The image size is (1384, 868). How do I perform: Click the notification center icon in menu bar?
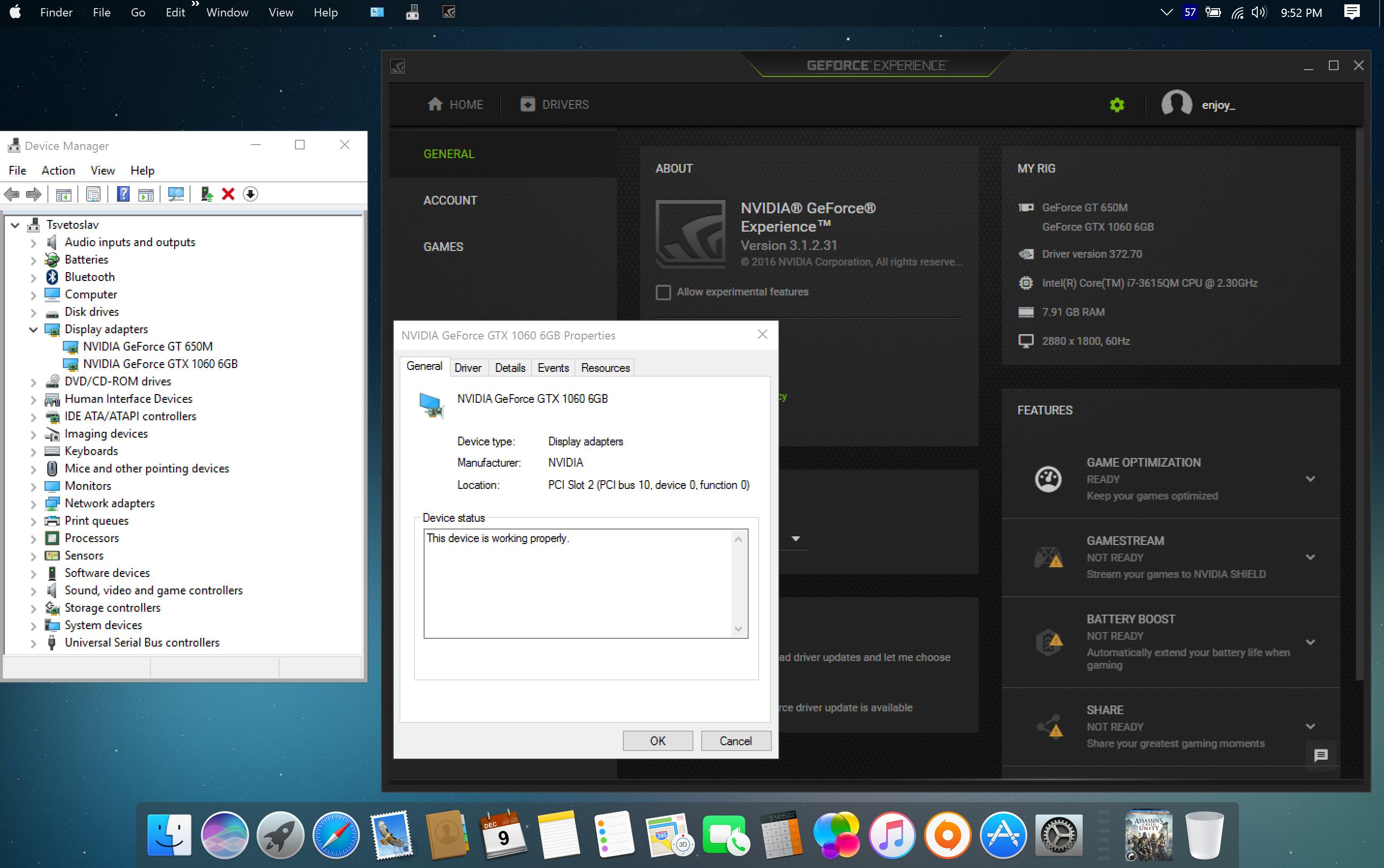(1352, 12)
